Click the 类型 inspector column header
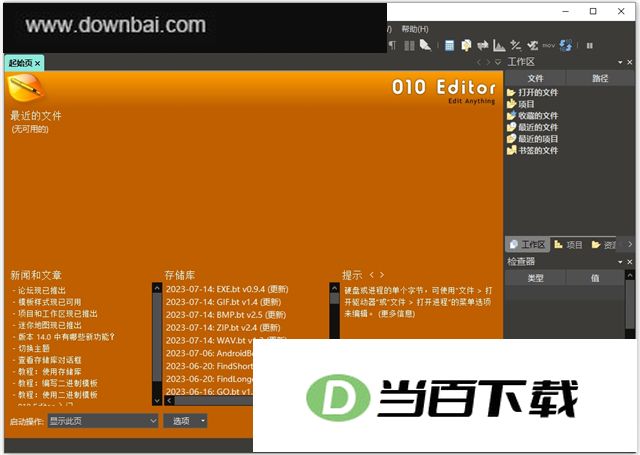This screenshot has width=640, height=455. tap(535, 278)
